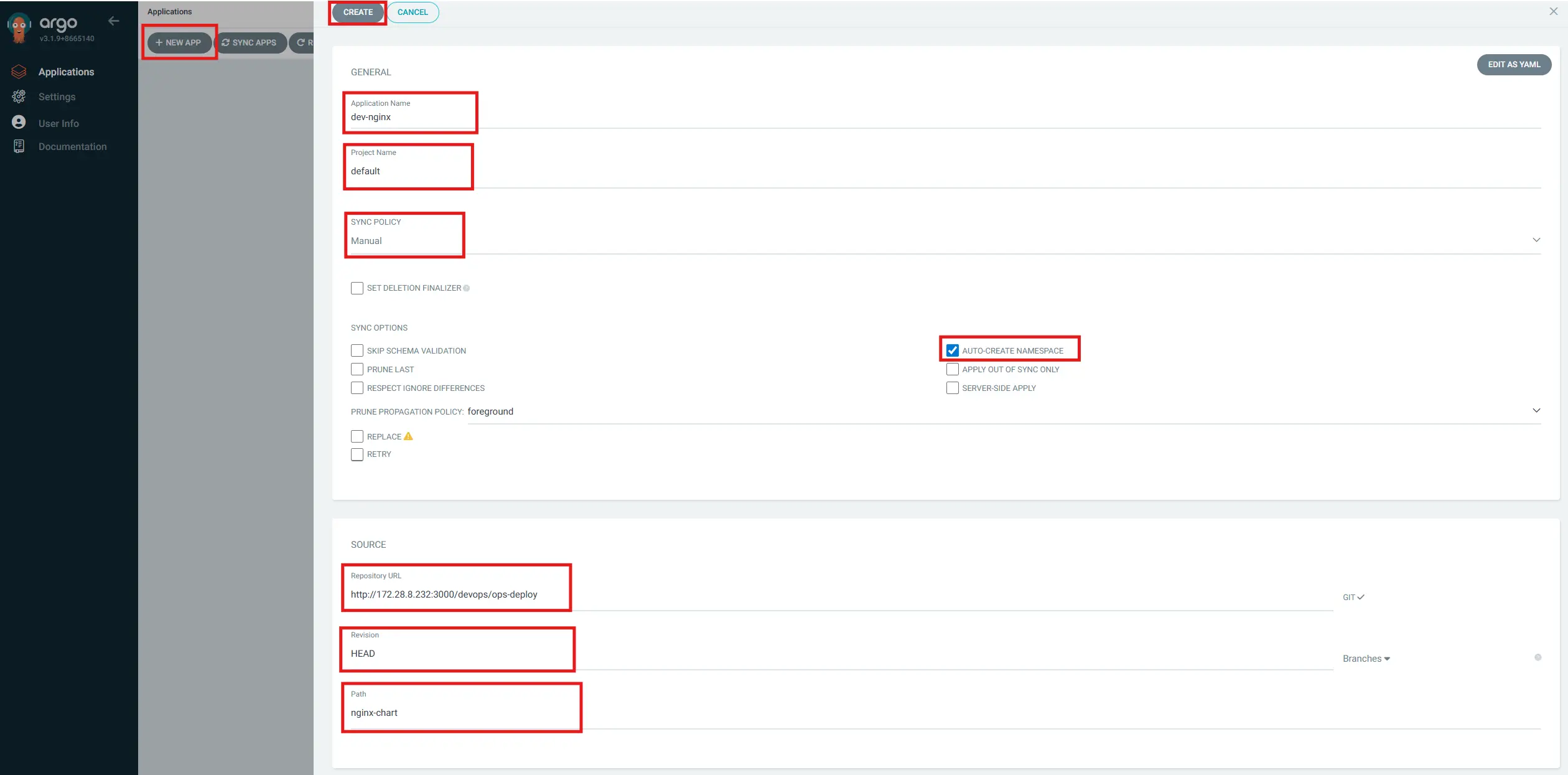Enable Skip Schema Validation
The height and width of the screenshot is (775, 1568).
click(357, 350)
